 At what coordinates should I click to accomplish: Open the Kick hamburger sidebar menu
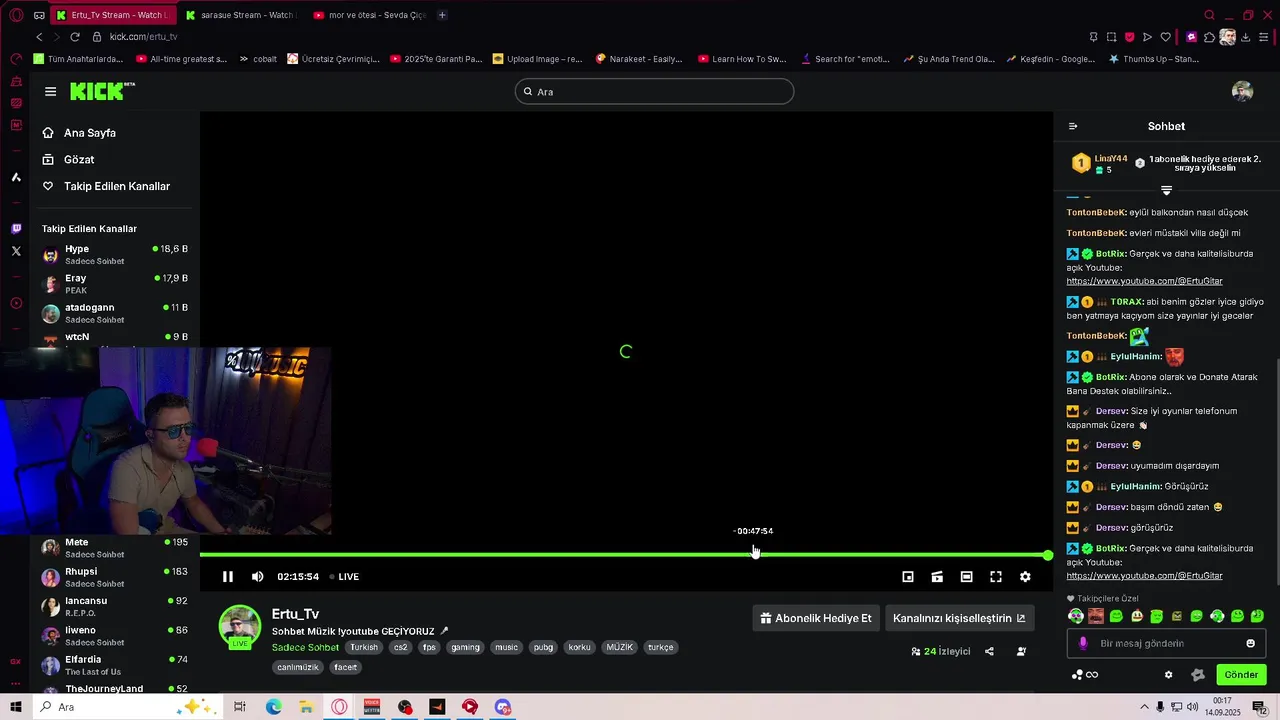pyautogui.click(x=50, y=91)
